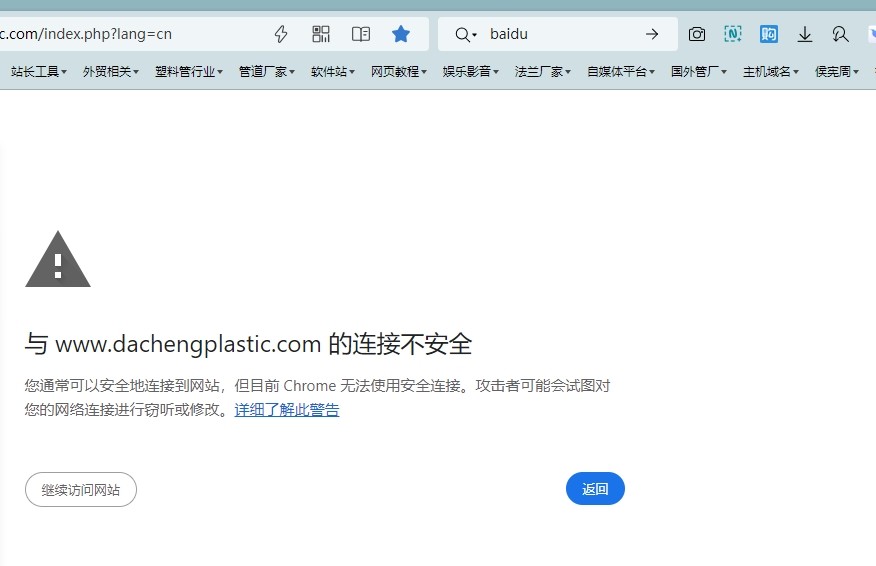Click the green N extension icon
Image resolution: width=876 pixels, height=566 pixels.
[x=733, y=34]
